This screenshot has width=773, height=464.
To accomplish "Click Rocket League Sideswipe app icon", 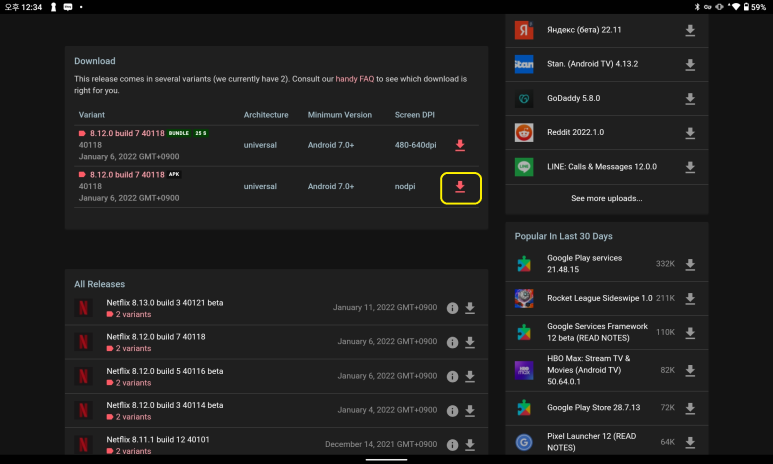I will tap(524, 298).
